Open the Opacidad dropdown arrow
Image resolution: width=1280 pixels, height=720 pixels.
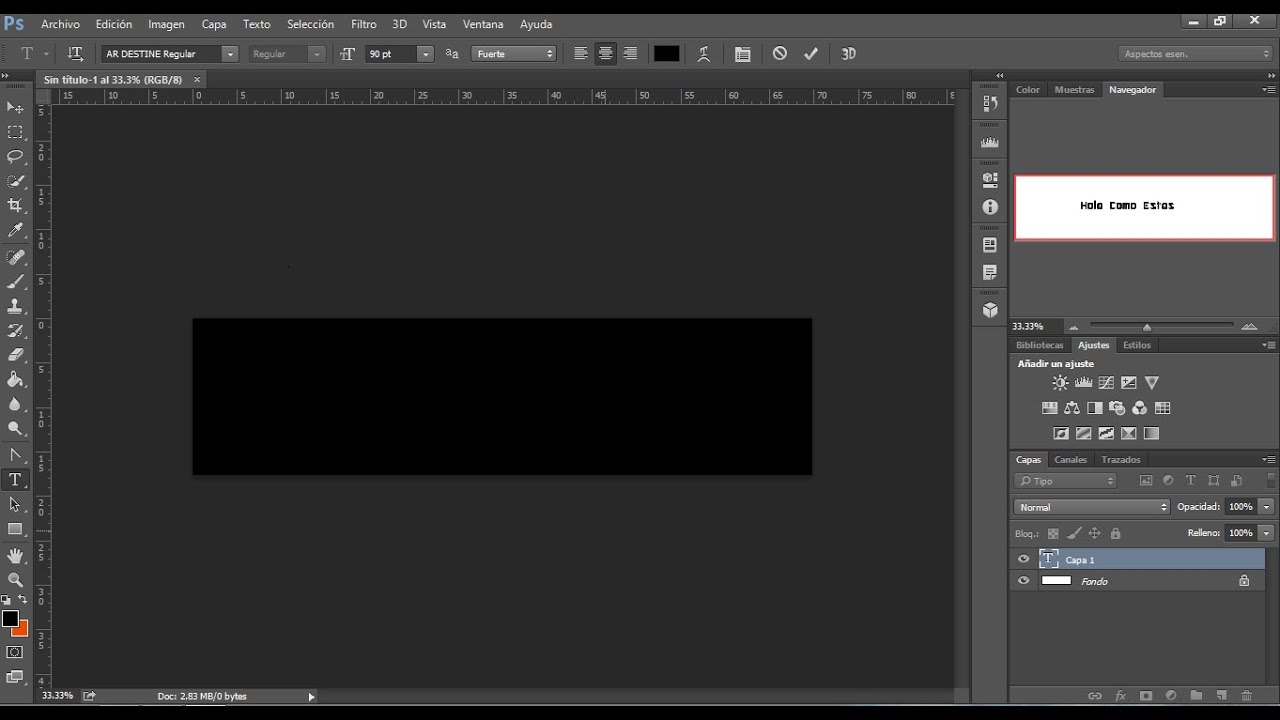pos(1266,507)
